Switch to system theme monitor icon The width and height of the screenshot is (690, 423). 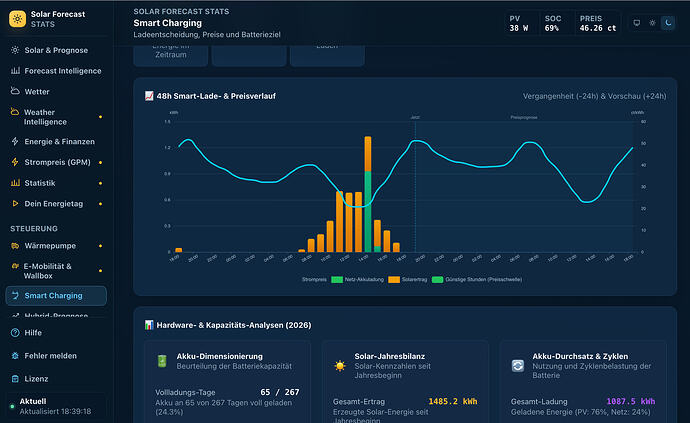coord(636,23)
